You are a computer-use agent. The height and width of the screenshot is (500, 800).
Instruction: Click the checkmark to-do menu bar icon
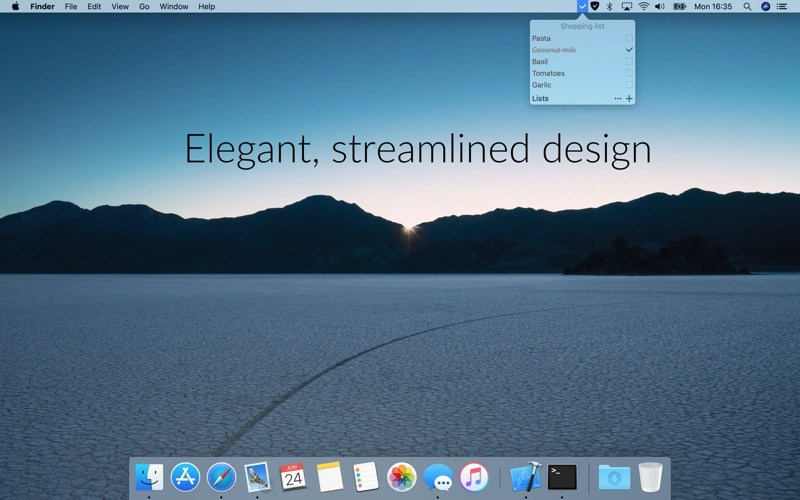tap(583, 6)
